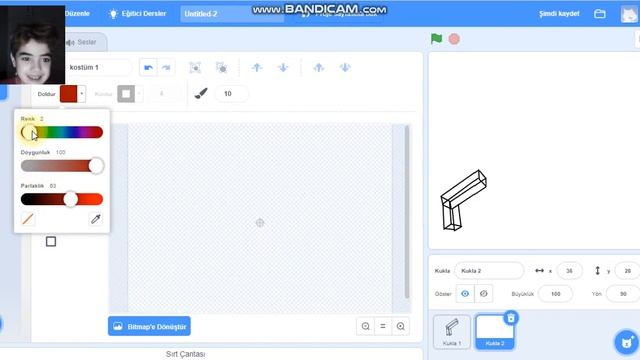
Task: Undo the last costume edit
Action: (148, 68)
